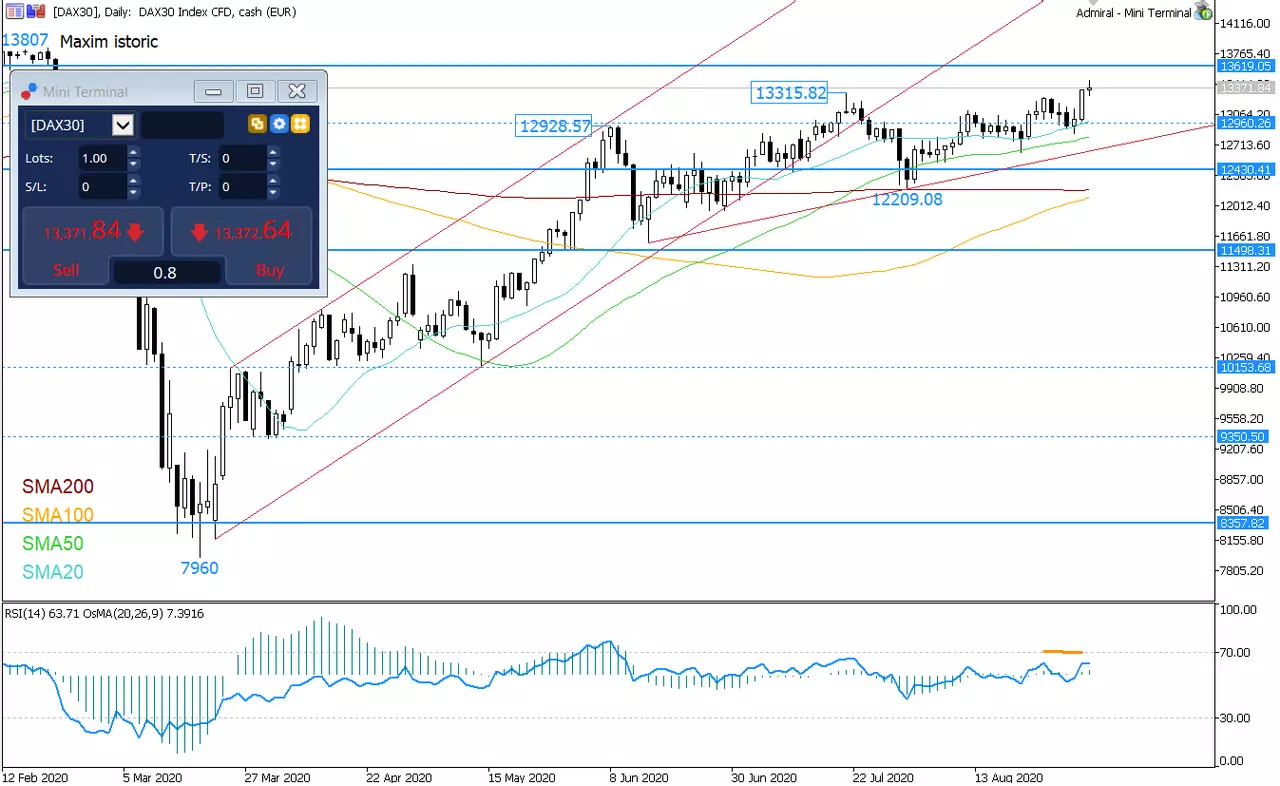
Task: Select the 7960 low price label
Action: [x=199, y=568]
